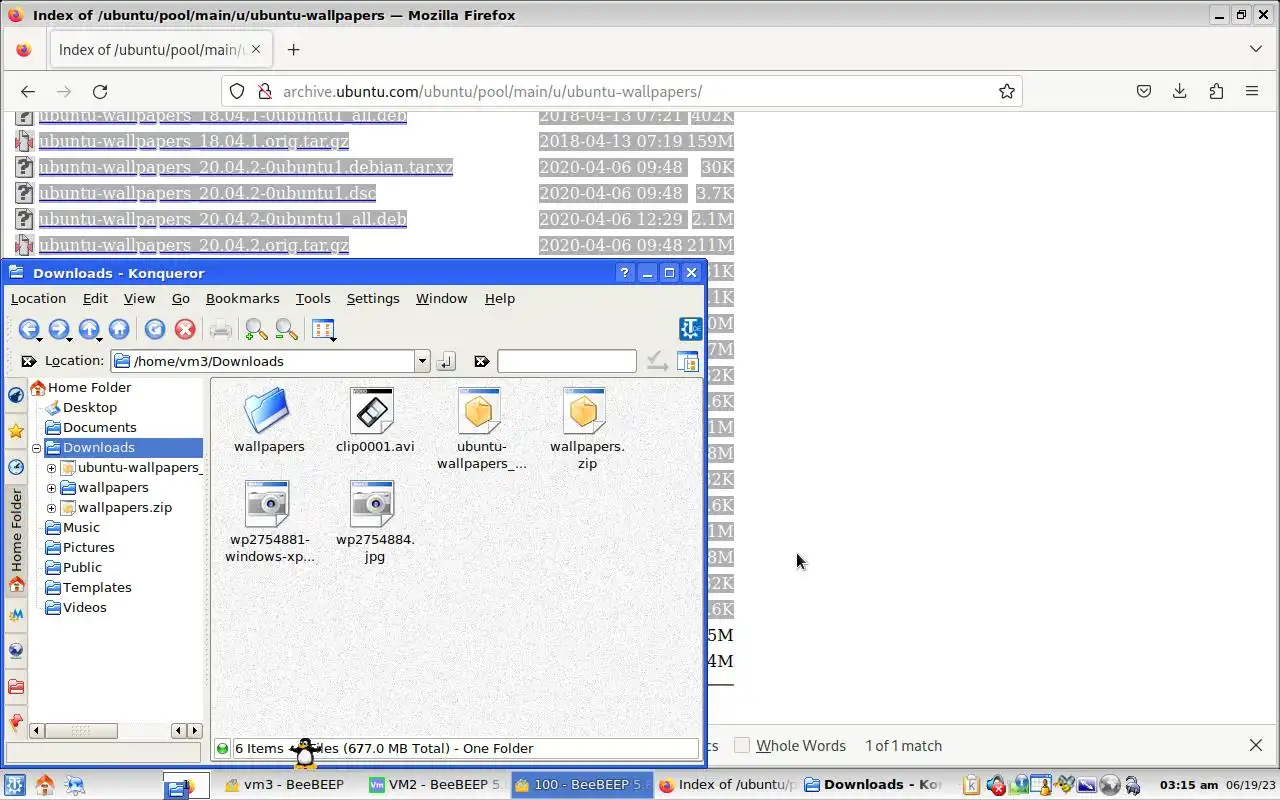Click the /home/vm3/Downloads location field
Image resolution: width=1280 pixels, height=800 pixels.
pos(263,361)
